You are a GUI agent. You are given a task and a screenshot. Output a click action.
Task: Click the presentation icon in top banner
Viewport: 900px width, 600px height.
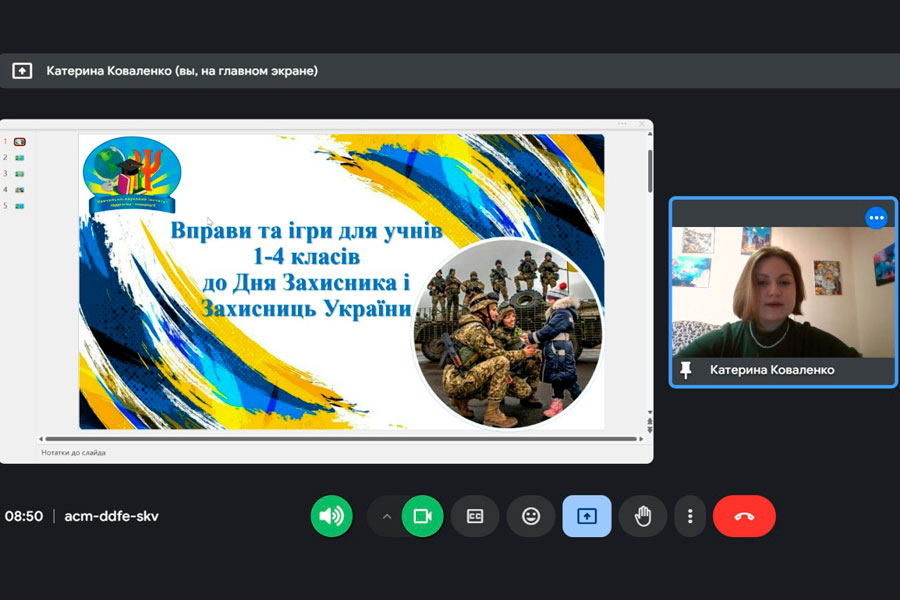(22, 71)
